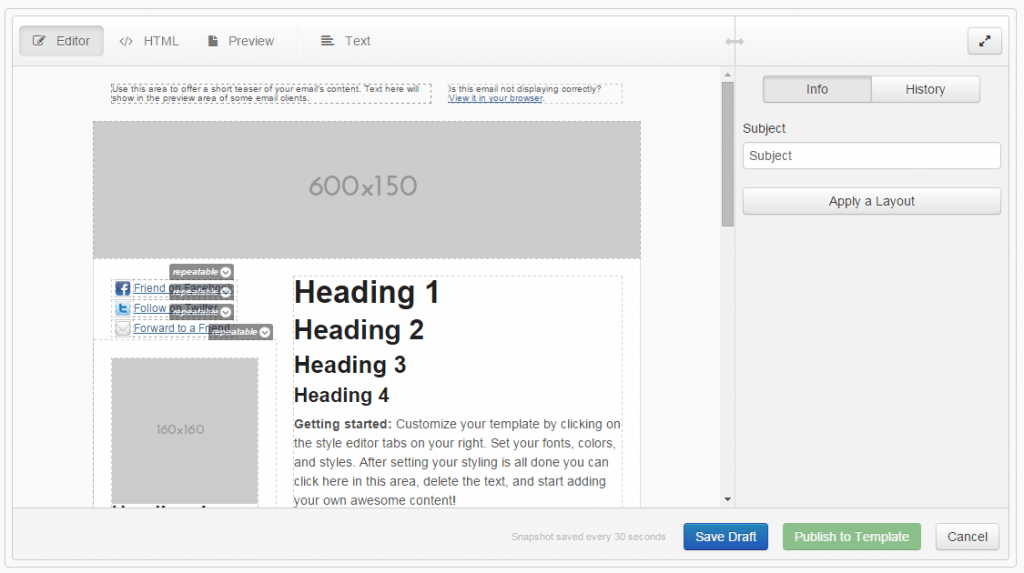Select the 600x150 header image placeholder
Viewport: 1024px width, 573px height.
coord(366,189)
